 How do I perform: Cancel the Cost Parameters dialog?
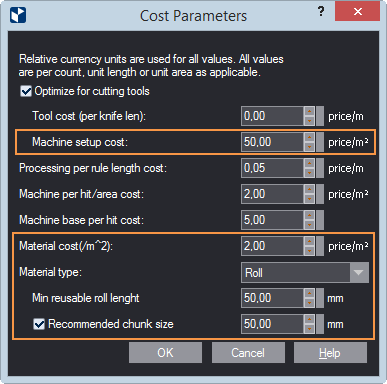[x=248, y=353]
